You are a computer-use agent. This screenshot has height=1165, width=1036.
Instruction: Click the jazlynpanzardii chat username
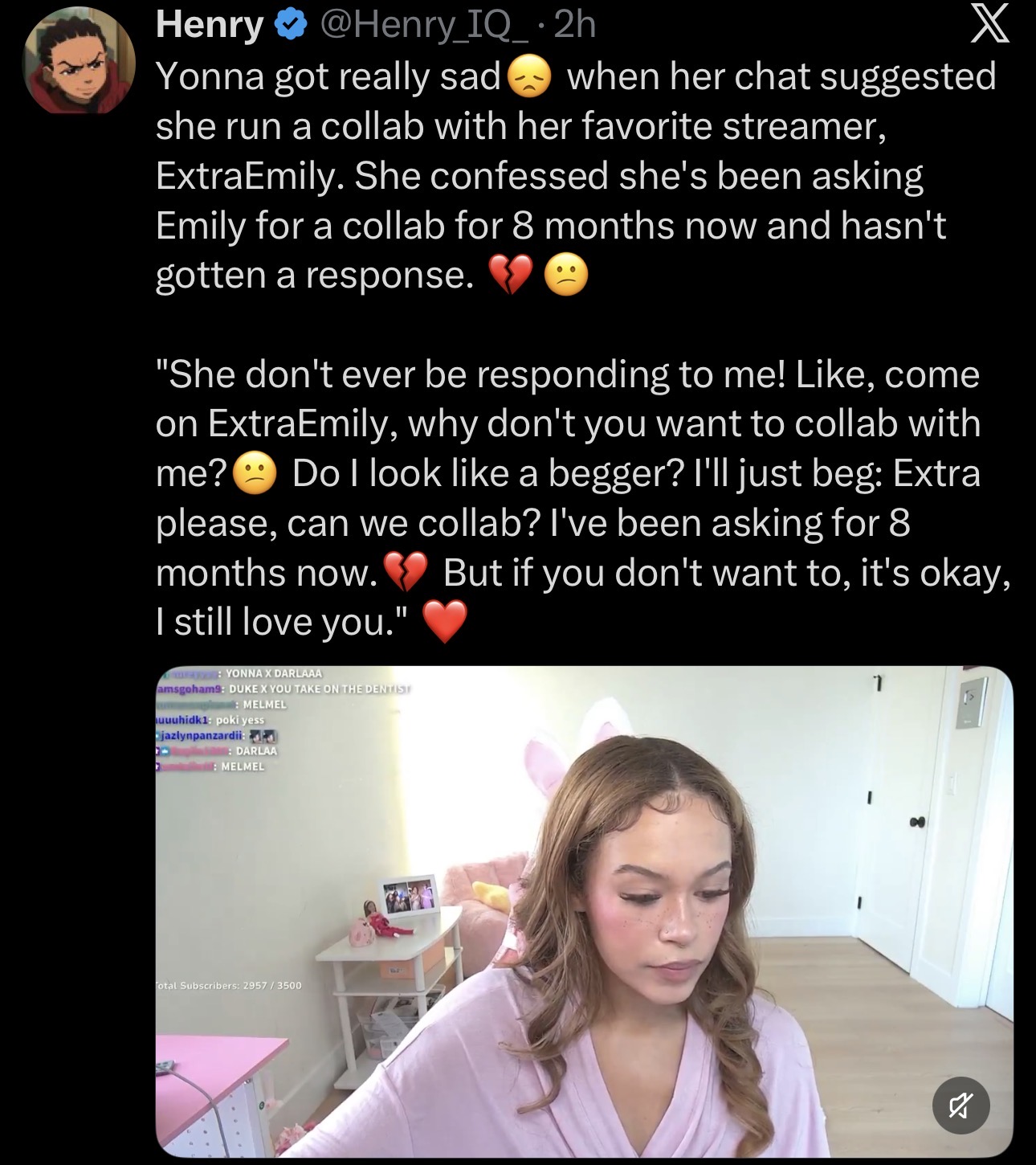tap(200, 735)
